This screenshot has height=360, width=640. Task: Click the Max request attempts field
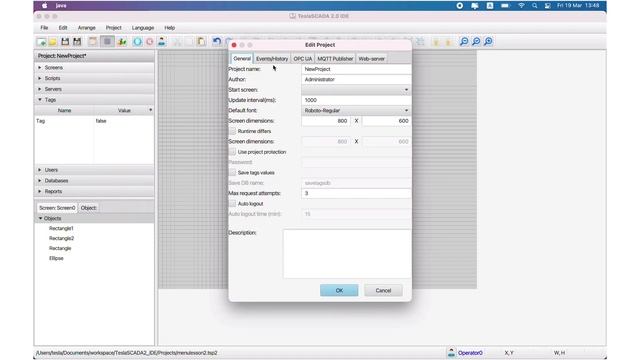coord(356,193)
